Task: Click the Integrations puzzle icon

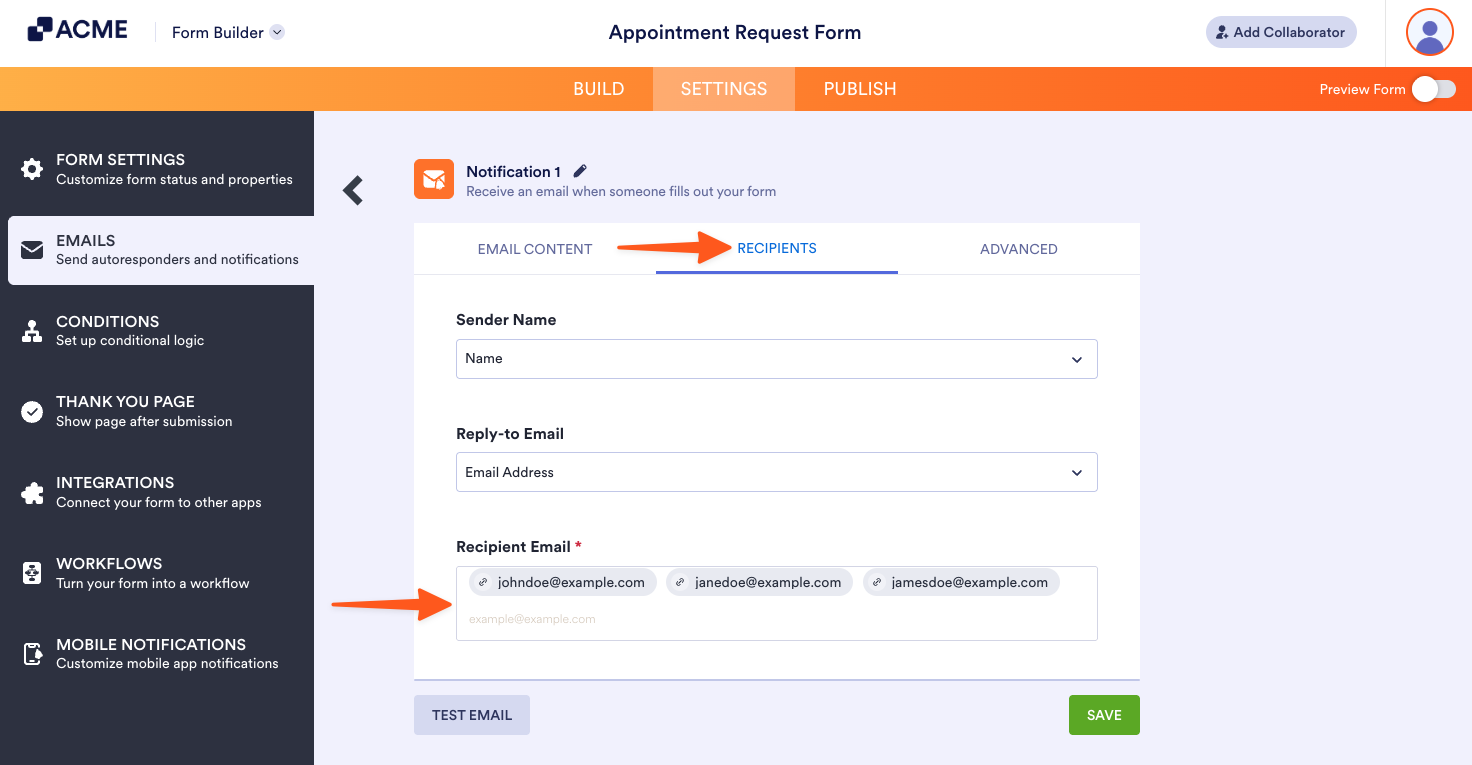Action: click(33, 492)
